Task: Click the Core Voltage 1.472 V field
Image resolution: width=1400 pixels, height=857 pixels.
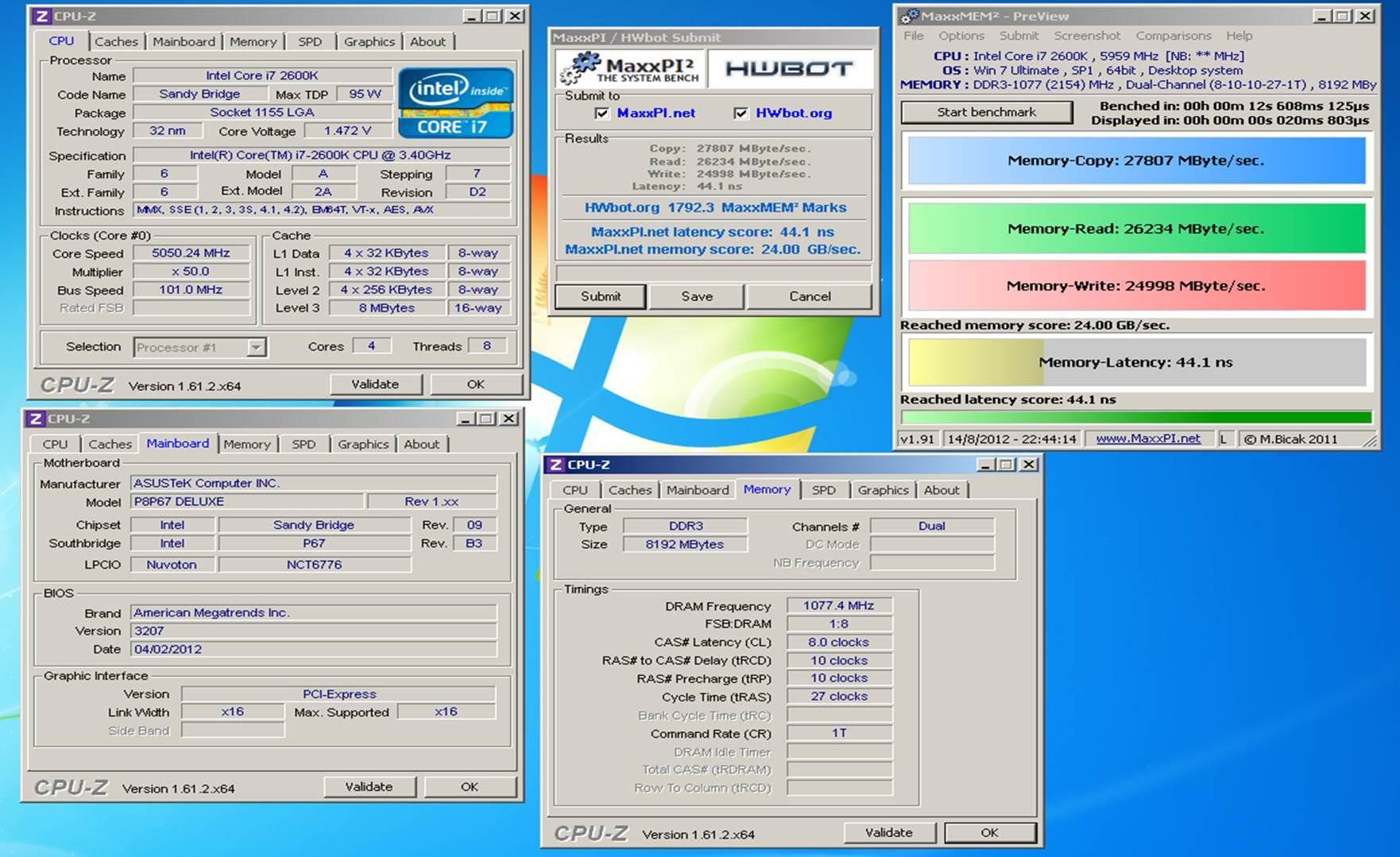Action: point(347,131)
